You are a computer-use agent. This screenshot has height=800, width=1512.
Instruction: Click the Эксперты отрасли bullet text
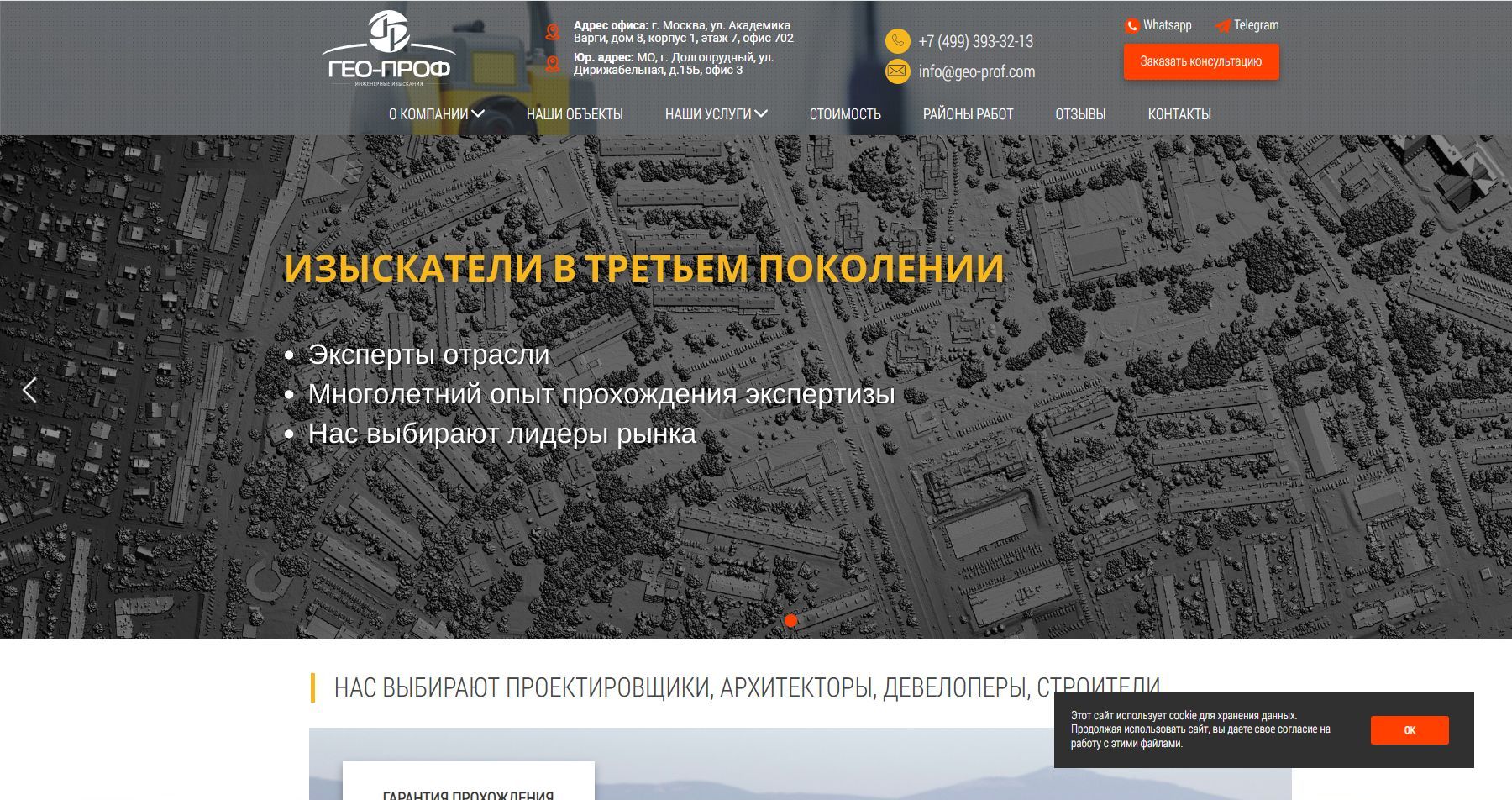tap(428, 355)
